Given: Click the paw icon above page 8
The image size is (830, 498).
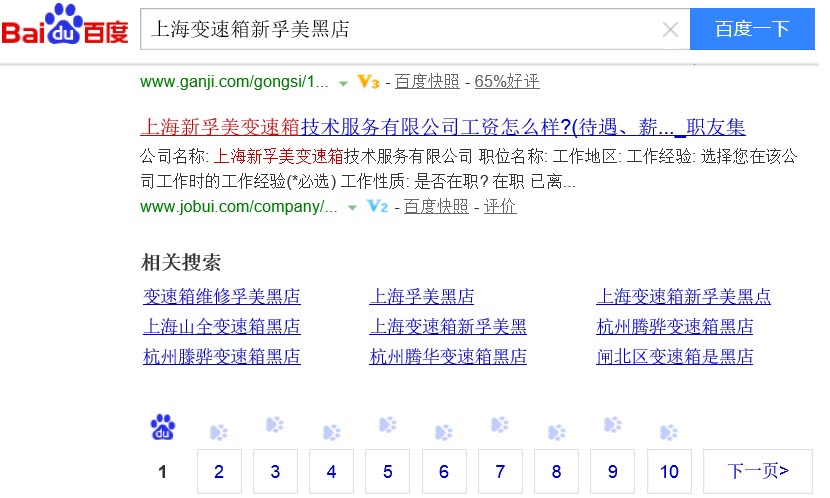Looking at the screenshot, I should (556, 432).
